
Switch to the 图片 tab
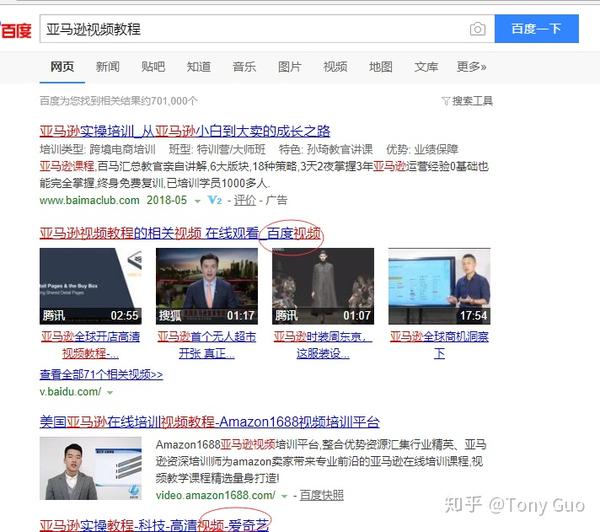(x=290, y=67)
